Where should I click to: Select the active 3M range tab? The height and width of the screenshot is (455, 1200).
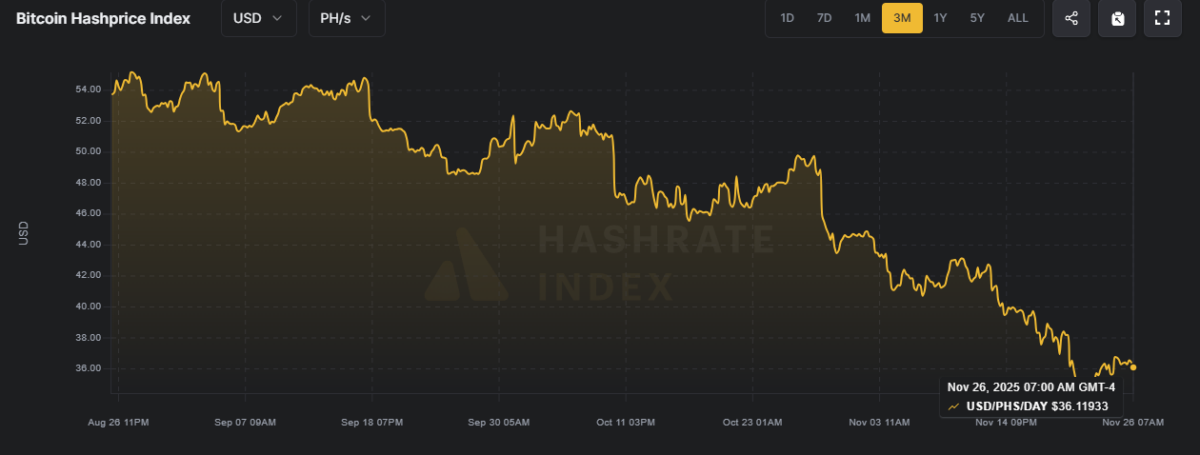click(x=902, y=18)
